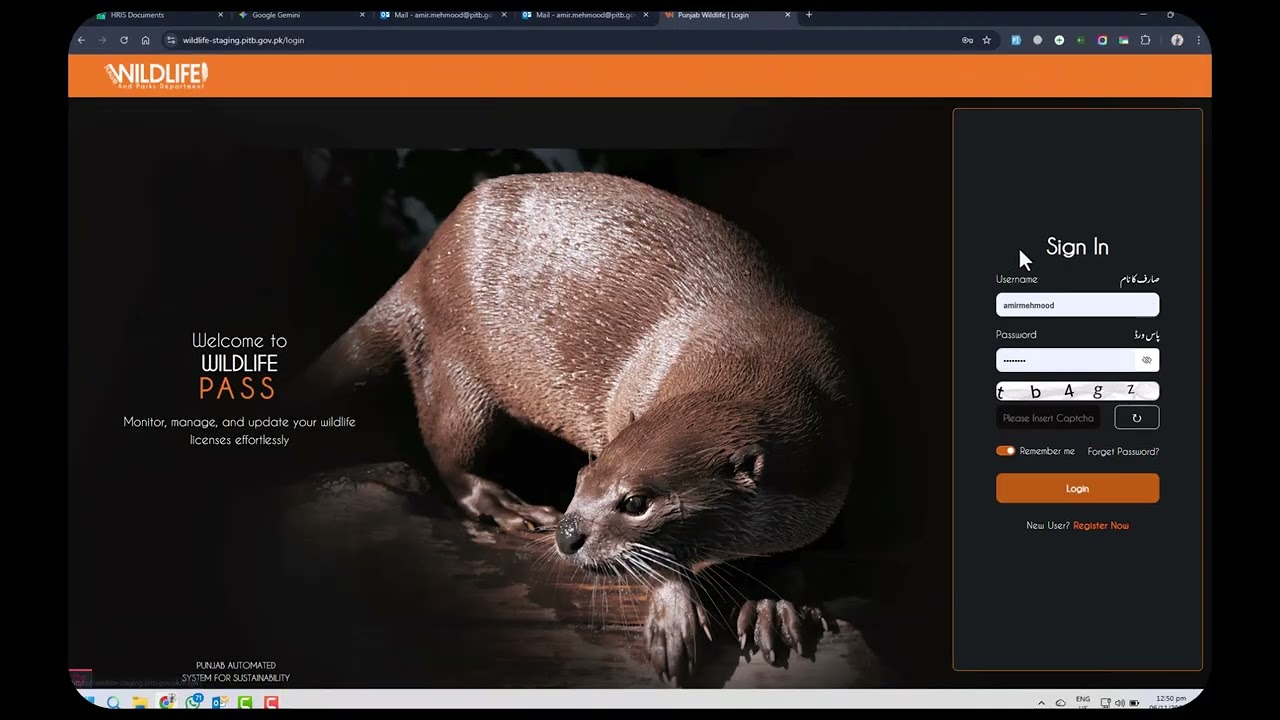Click the Sign In heading

click(1077, 247)
